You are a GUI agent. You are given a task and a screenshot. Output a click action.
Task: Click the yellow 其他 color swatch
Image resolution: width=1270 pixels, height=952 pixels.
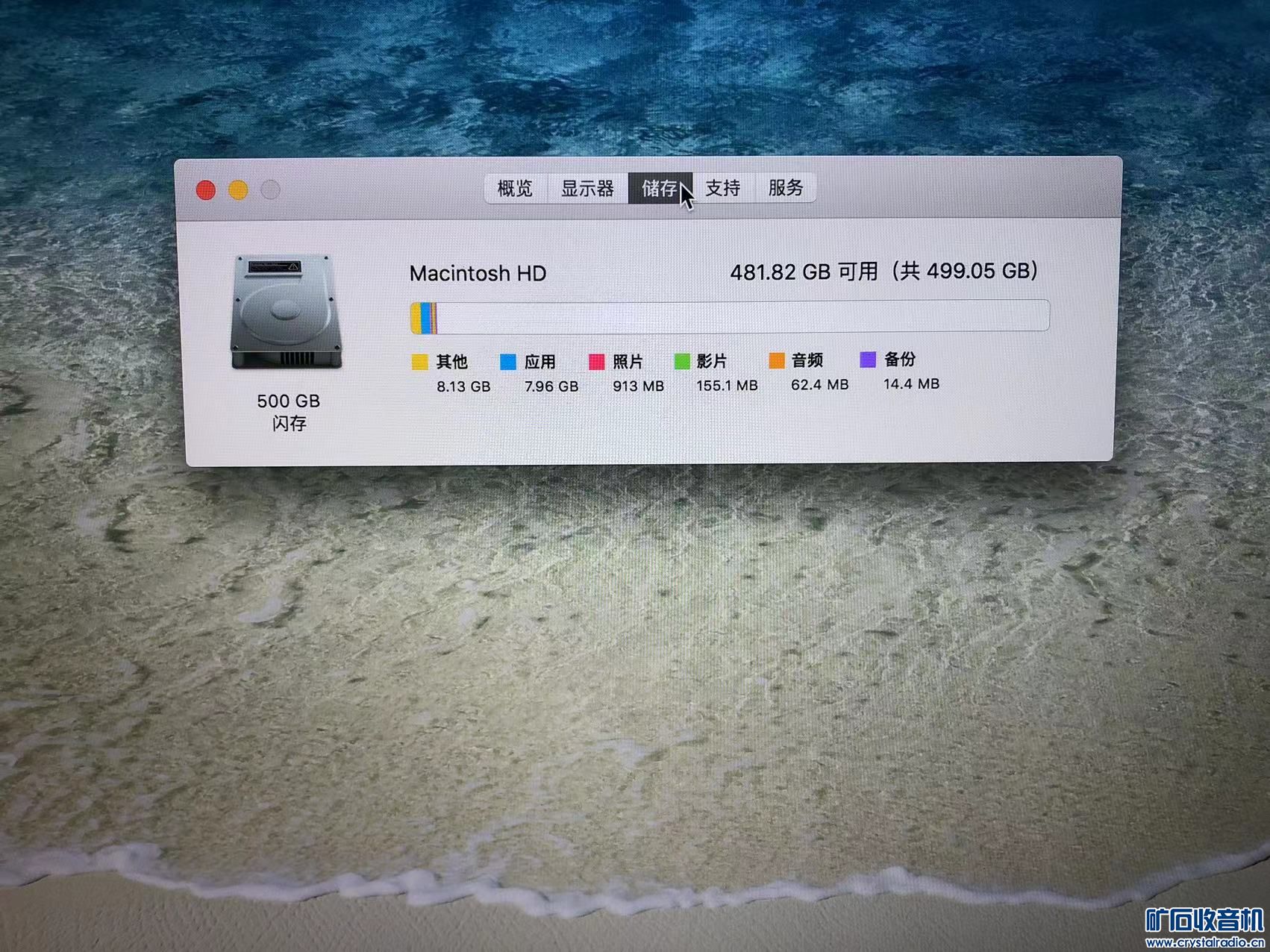pos(419,363)
